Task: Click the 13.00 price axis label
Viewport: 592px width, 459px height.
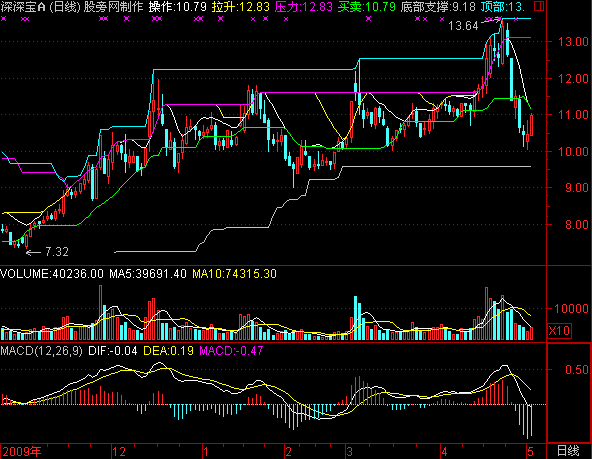Action: pos(574,42)
